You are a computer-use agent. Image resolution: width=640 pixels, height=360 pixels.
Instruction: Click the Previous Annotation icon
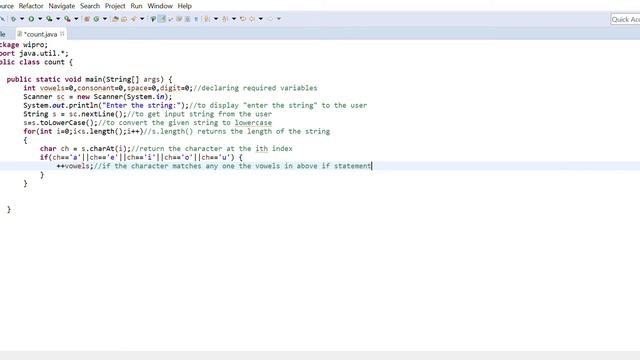click(225, 19)
